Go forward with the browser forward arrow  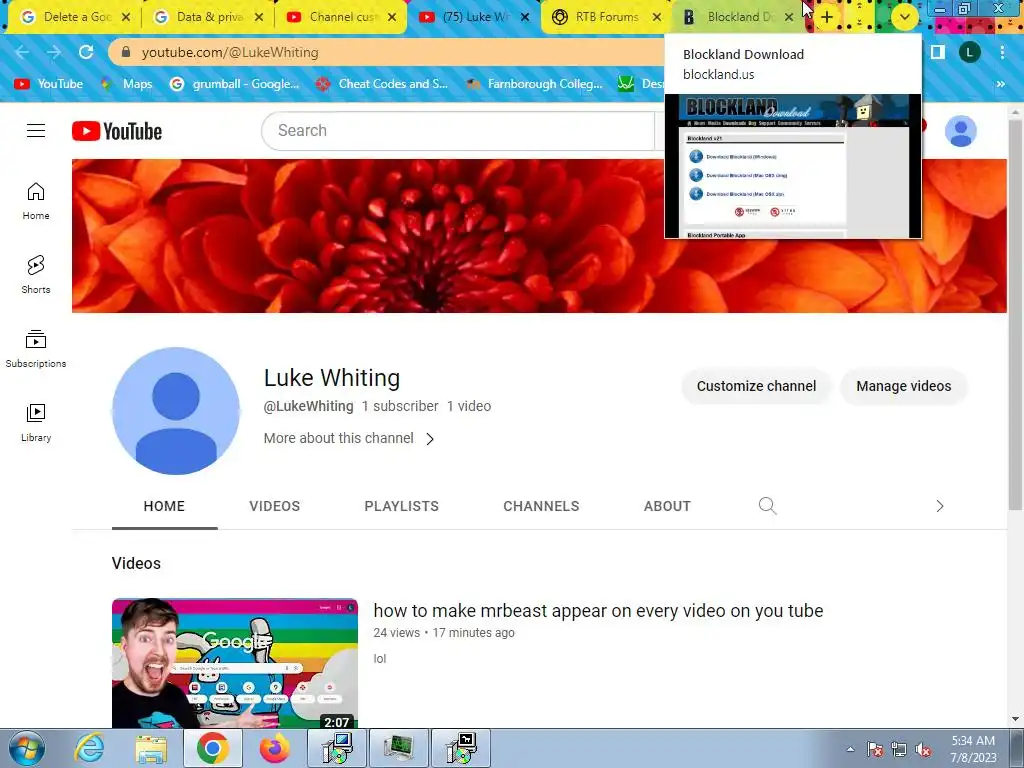pyautogui.click(x=54, y=52)
